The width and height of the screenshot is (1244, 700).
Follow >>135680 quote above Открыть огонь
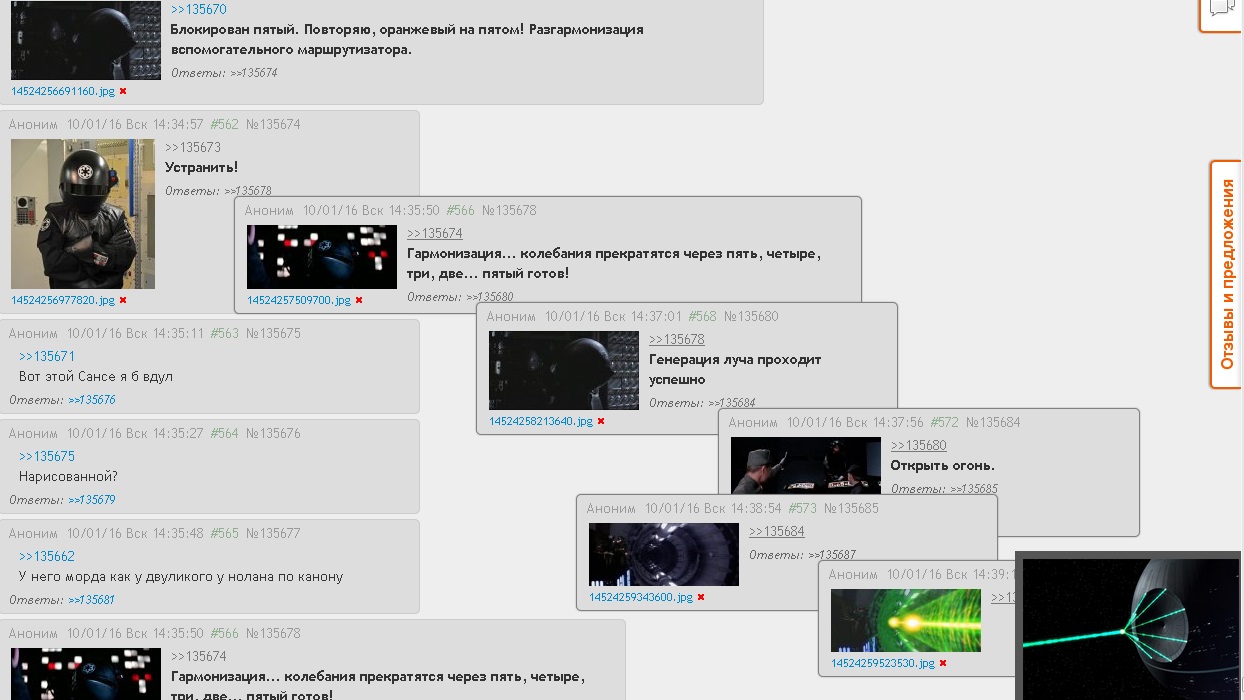coord(919,445)
